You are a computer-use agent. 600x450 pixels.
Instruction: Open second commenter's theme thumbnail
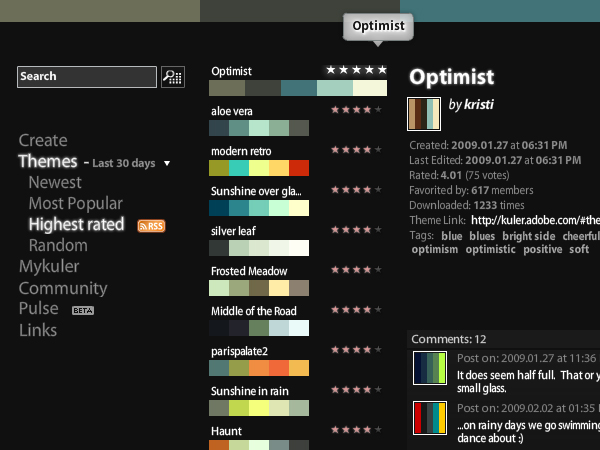tap(429, 418)
